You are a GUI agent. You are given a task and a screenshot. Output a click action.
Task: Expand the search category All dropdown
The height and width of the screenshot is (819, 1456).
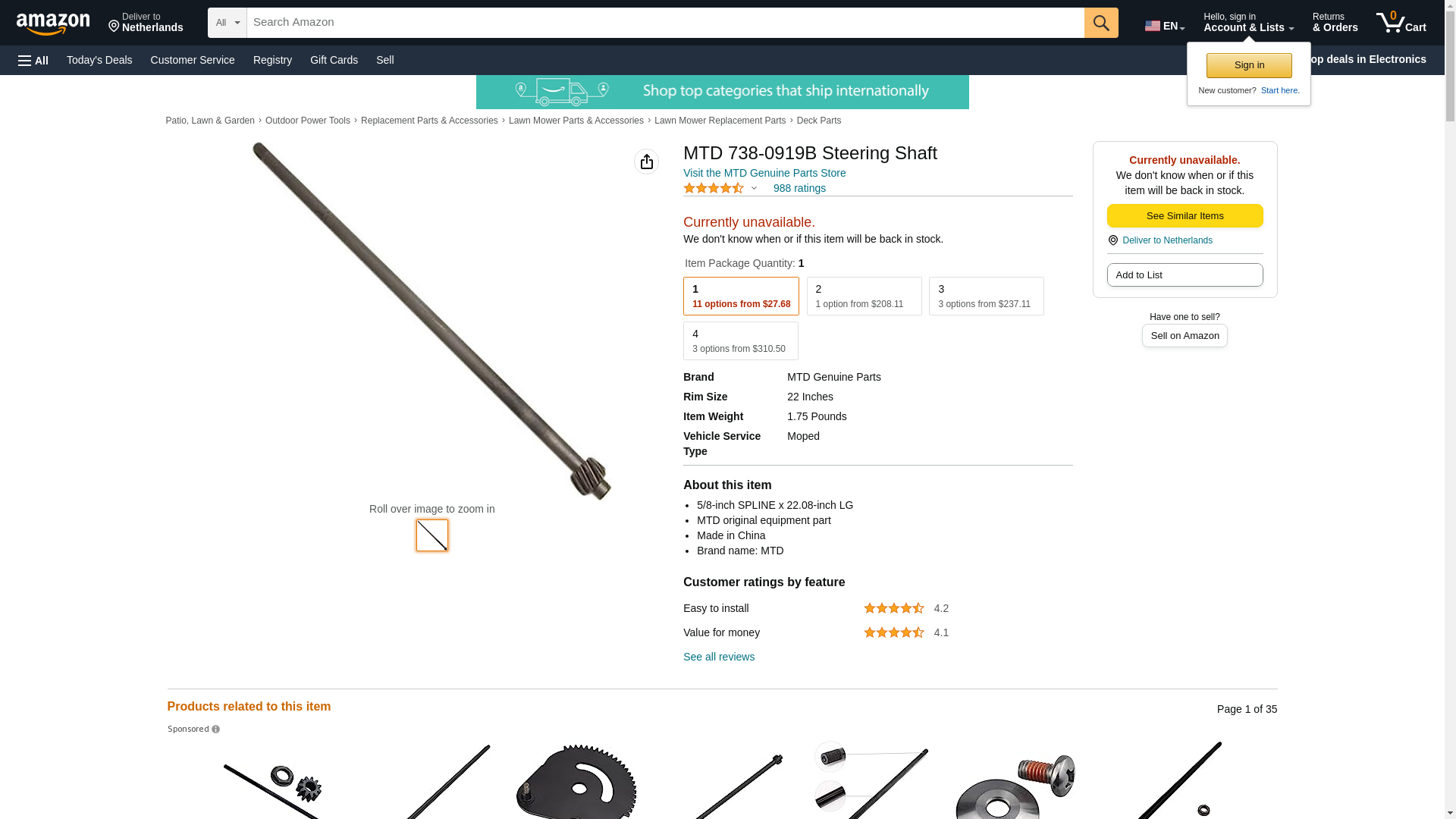pyautogui.click(x=227, y=23)
